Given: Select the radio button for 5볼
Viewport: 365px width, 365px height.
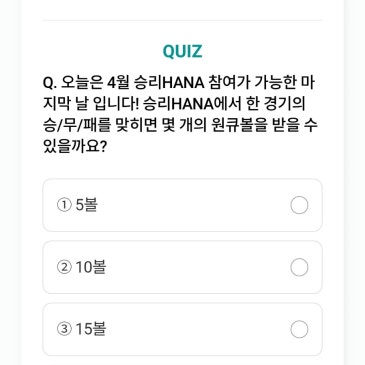Looking at the screenshot, I should point(299,205).
